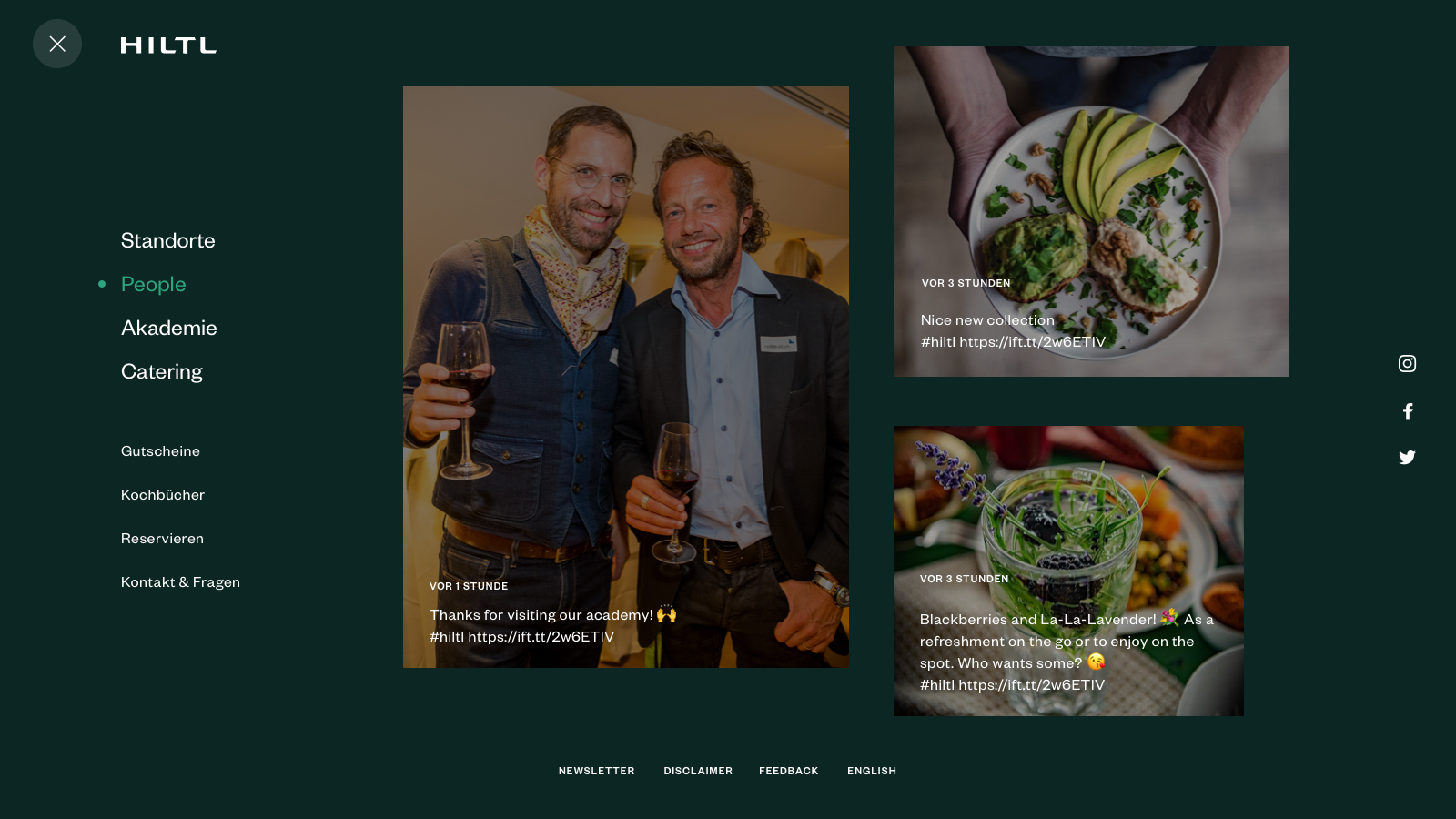Open the Kochbücher link
The image size is (1456, 819).
tap(163, 495)
